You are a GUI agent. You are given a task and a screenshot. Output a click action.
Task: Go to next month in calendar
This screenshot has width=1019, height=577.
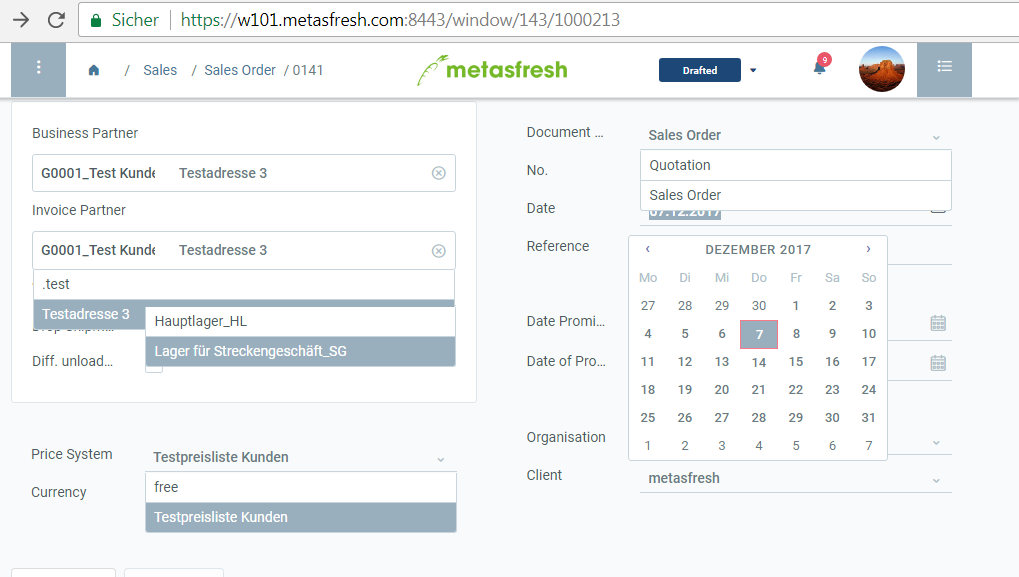tap(868, 249)
